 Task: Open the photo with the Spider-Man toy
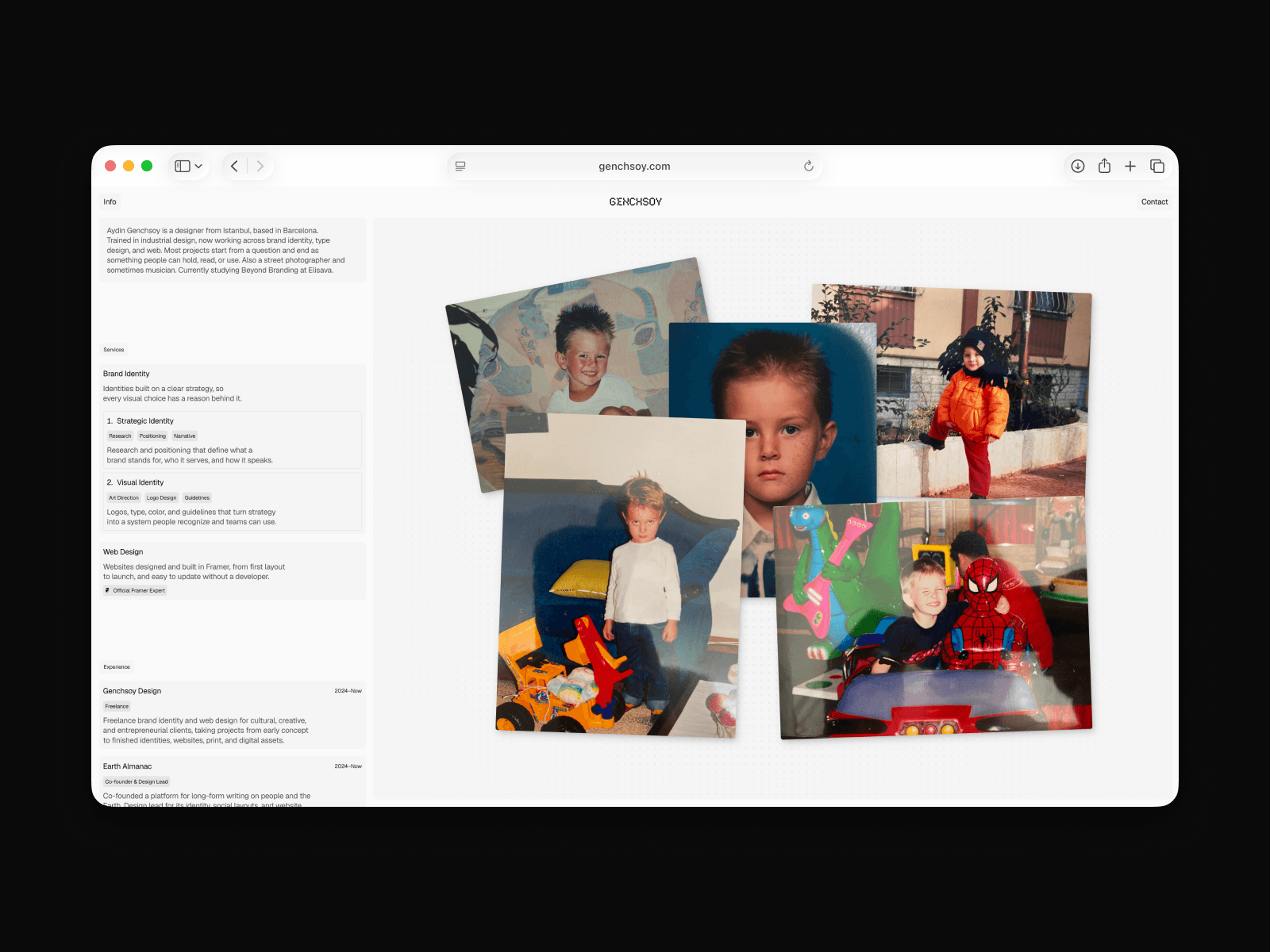933,619
